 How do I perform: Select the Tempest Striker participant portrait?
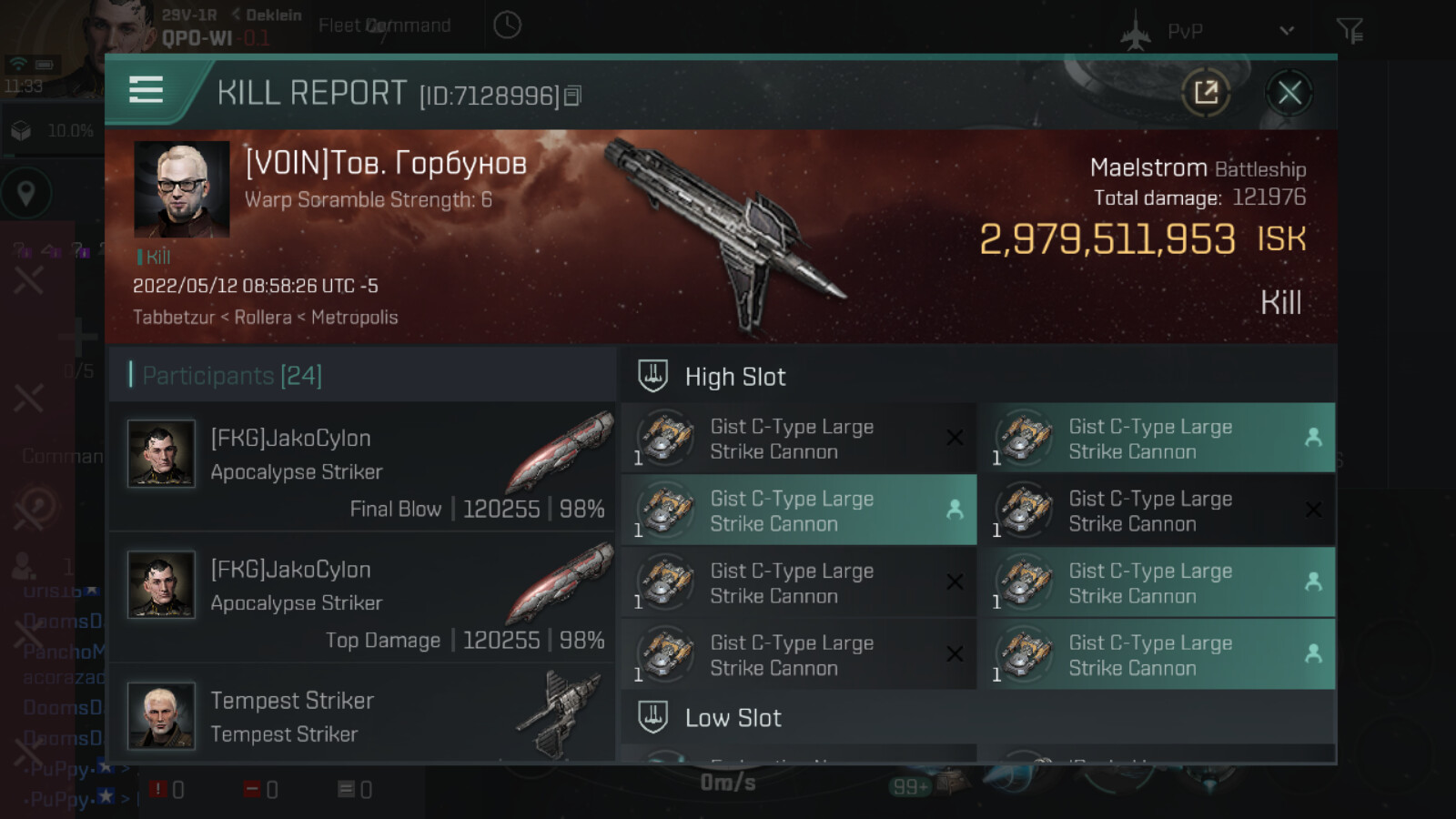coord(161,715)
